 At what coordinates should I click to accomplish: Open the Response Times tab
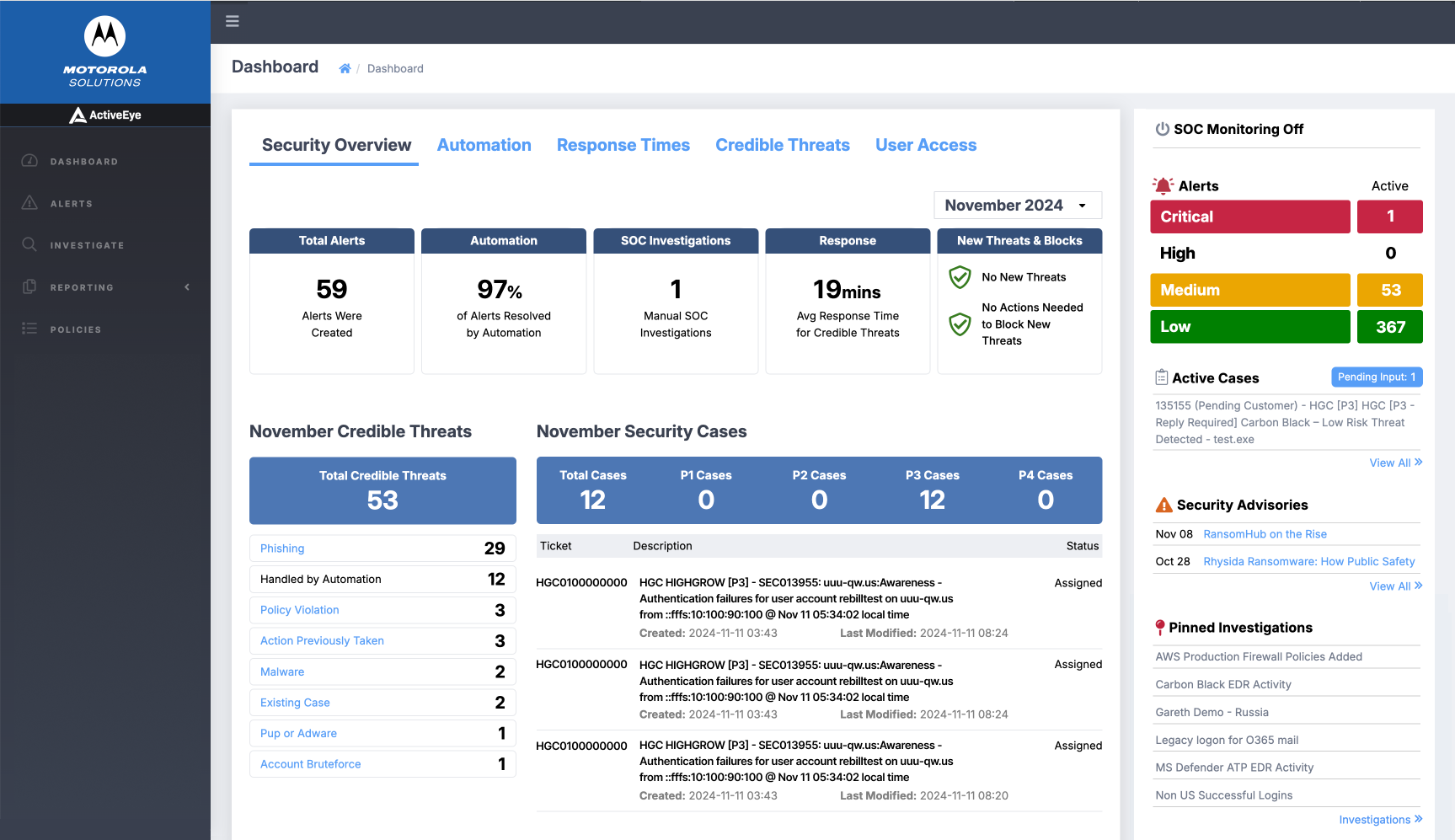623,145
